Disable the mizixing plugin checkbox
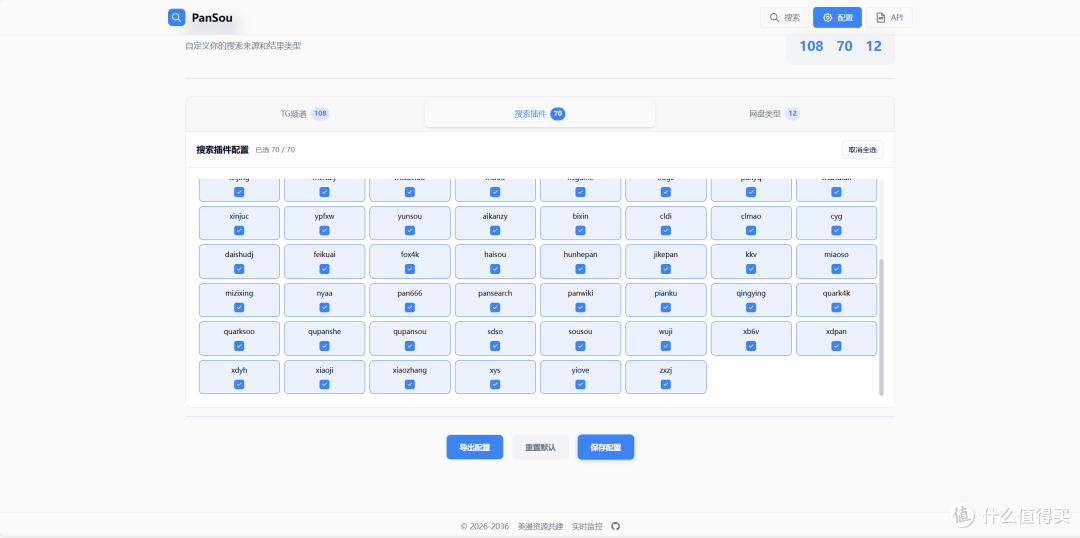Image resolution: width=1080 pixels, height=538 pixels. [x=239, y=307]
